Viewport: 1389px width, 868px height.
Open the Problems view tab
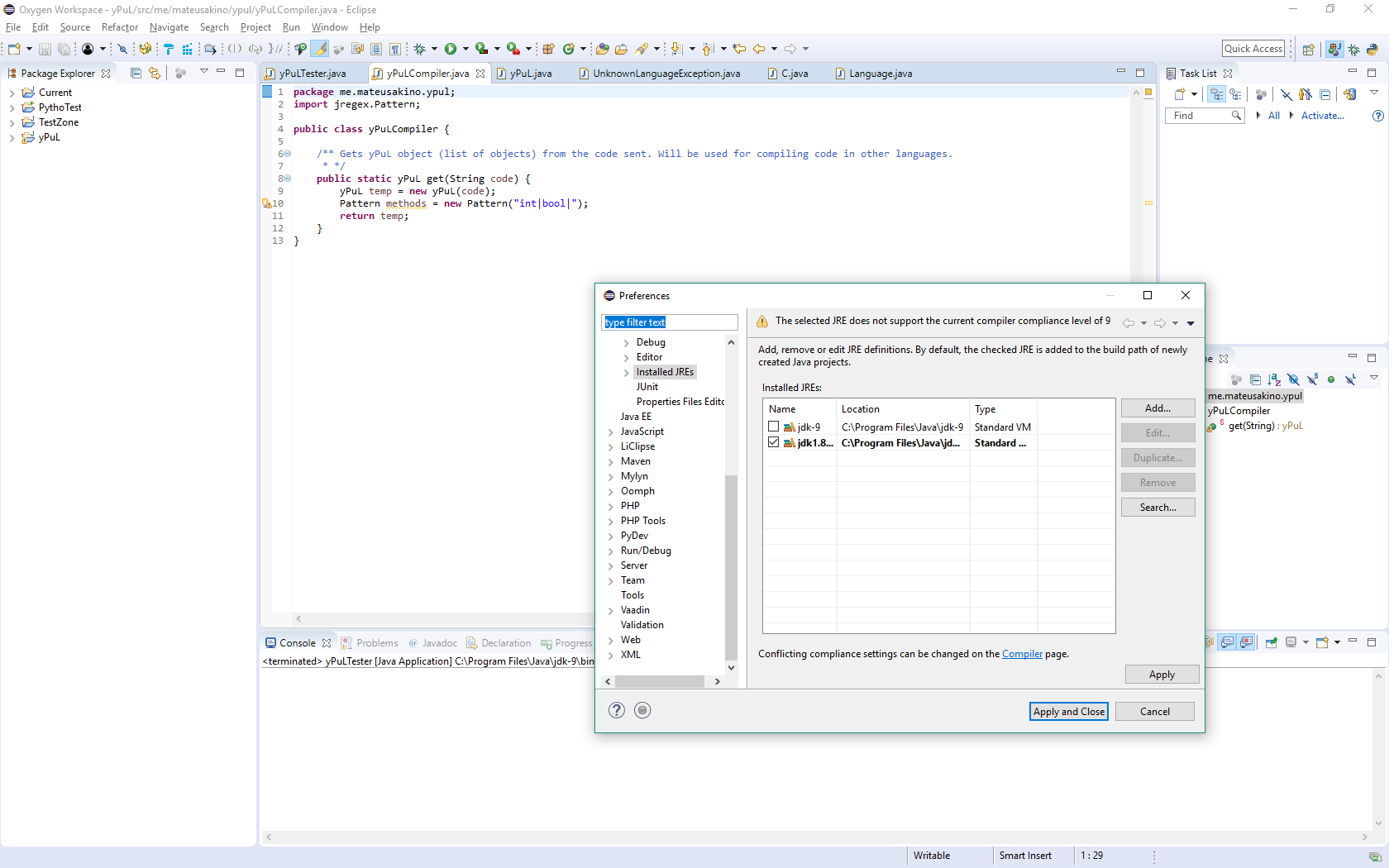pos(377,643)
